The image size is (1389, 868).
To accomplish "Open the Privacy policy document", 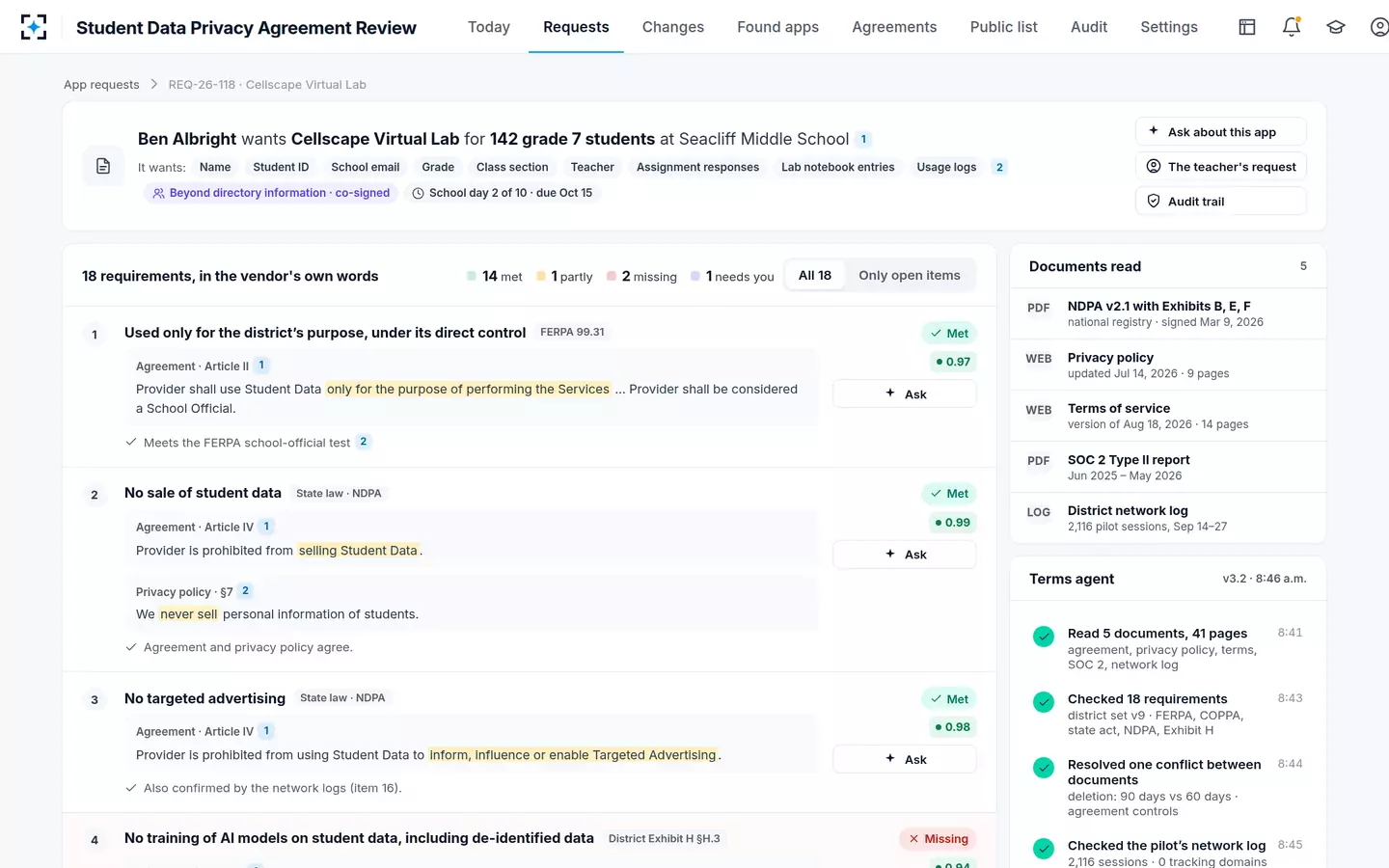I will [1168, 365].
